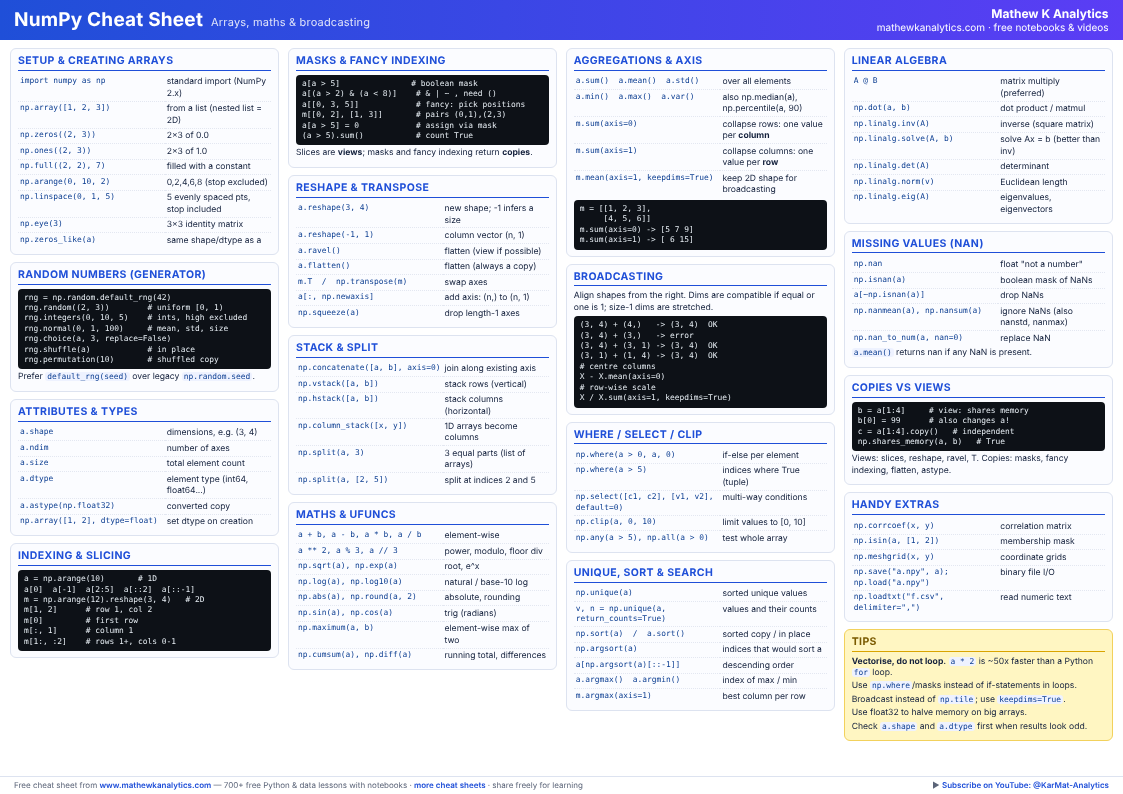The width and height of the screenshot is (1123, 794).
Task: Select the 'INDEXING & SLICING' heading
Action: pyautogui.click(x=74, y=555)
